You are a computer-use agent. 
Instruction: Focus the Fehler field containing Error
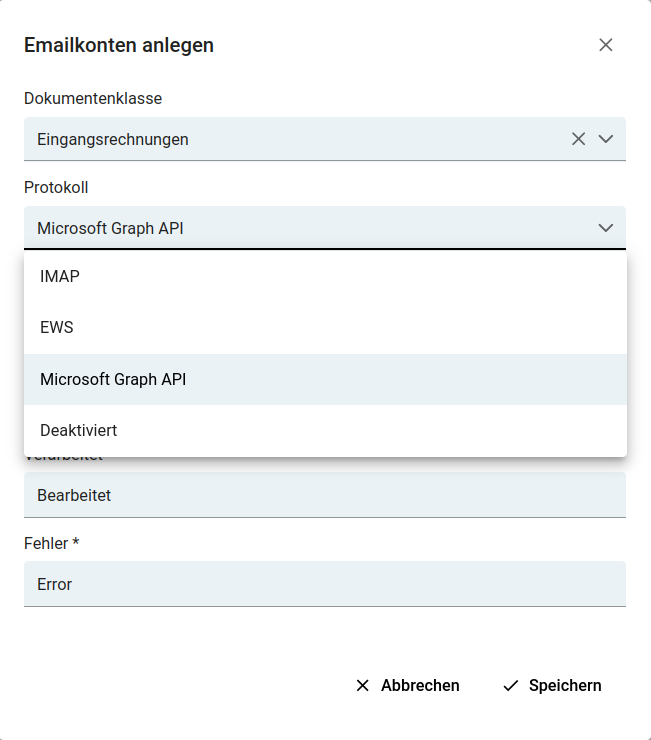click(x=324, y=584)
